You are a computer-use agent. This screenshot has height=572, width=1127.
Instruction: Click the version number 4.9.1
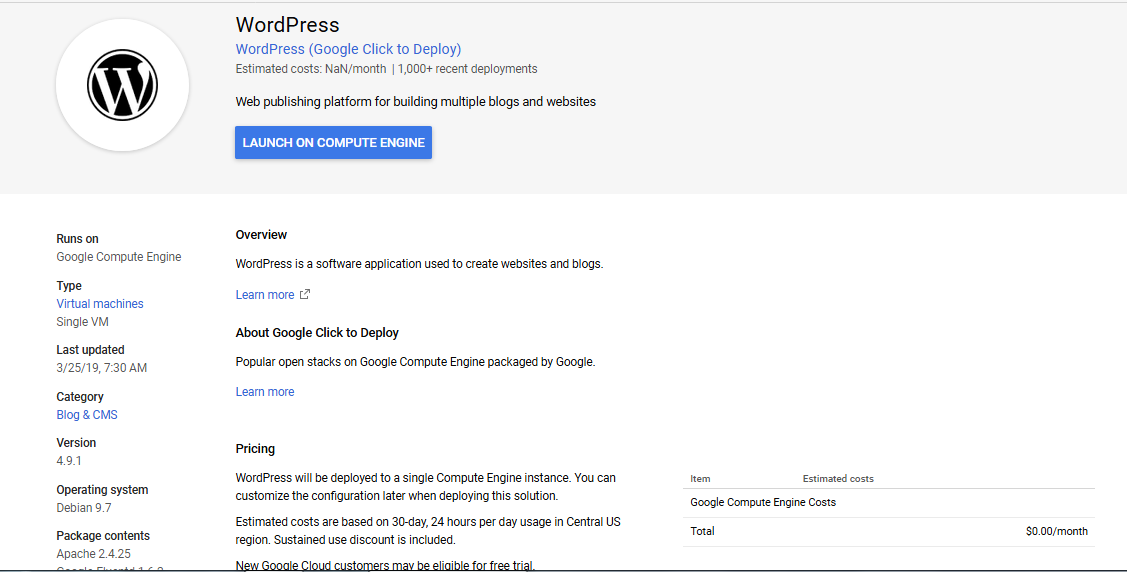69,461
